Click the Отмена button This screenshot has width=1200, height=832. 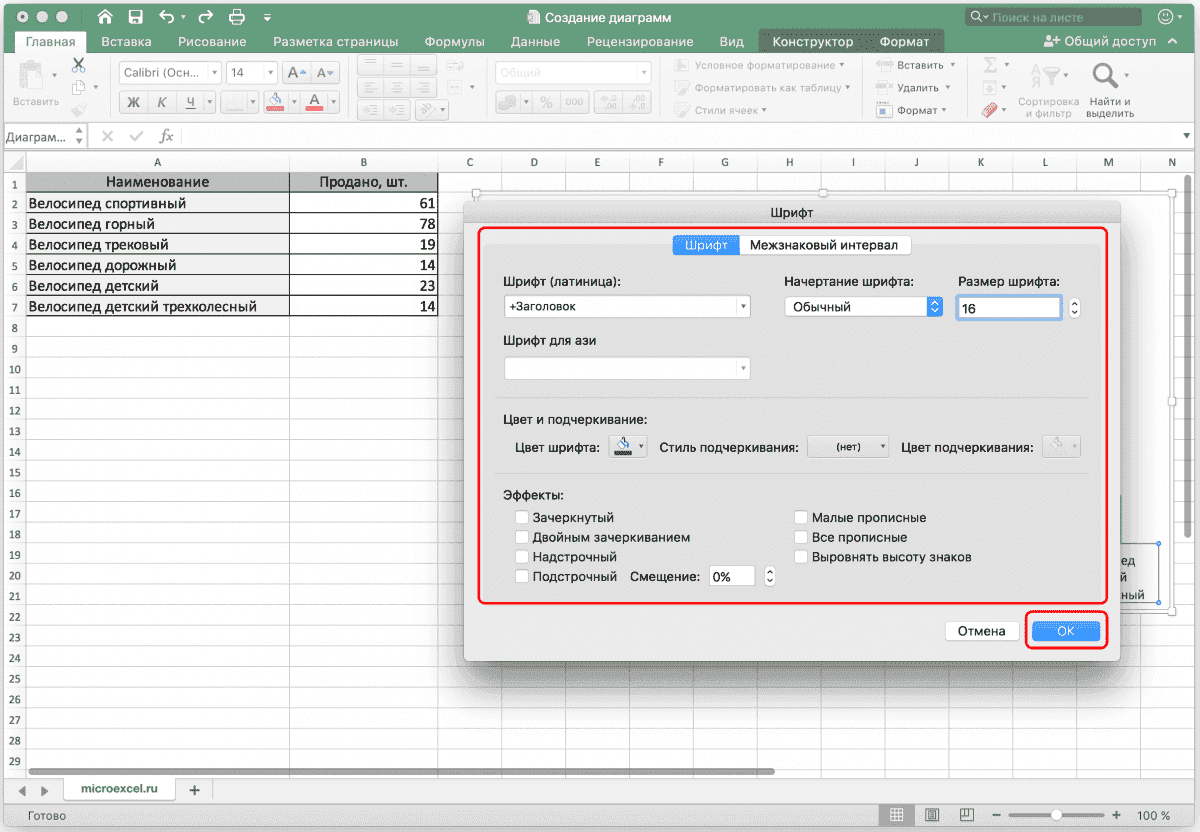point(981,631)
